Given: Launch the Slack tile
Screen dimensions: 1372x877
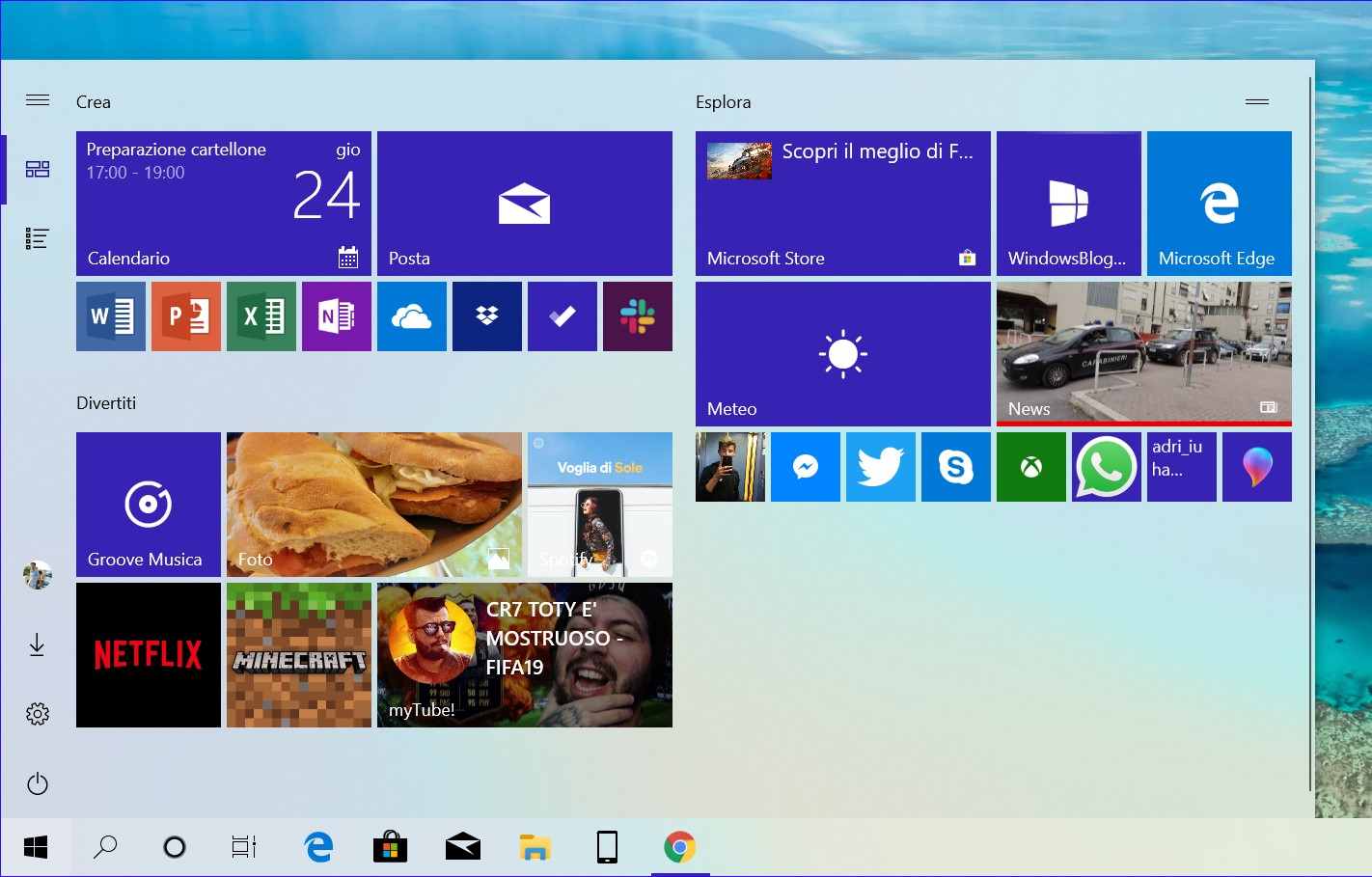Looking at the screenshot, I should (x=638, y=316).
